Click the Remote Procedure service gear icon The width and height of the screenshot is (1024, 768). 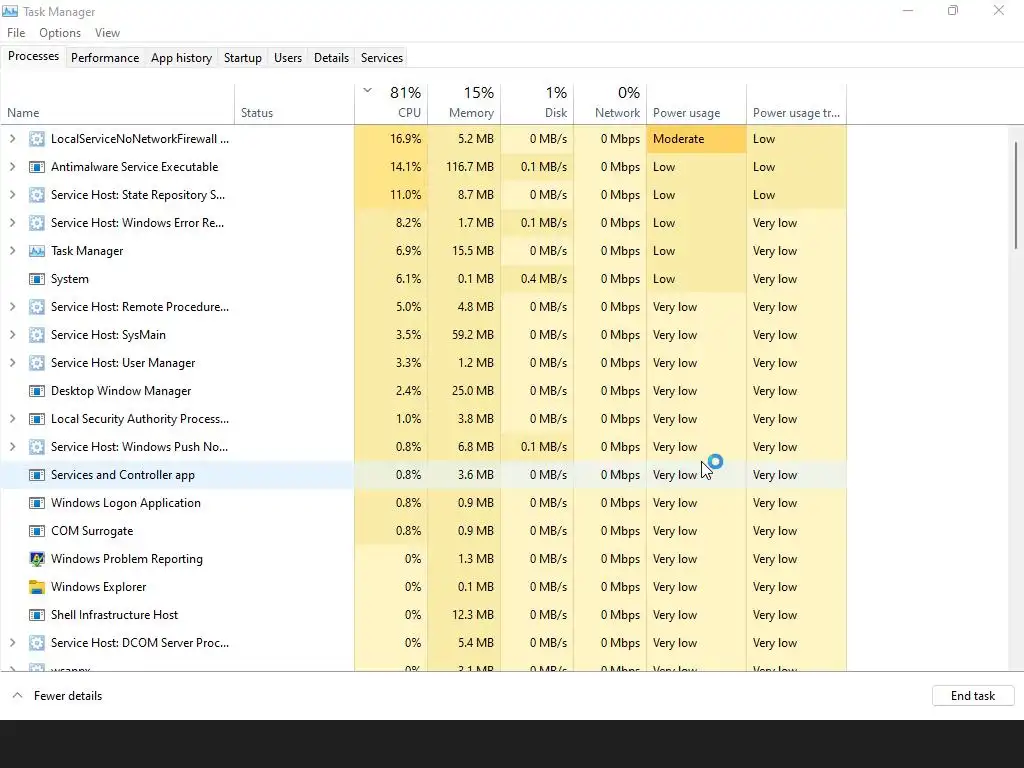tap(37, 307)
